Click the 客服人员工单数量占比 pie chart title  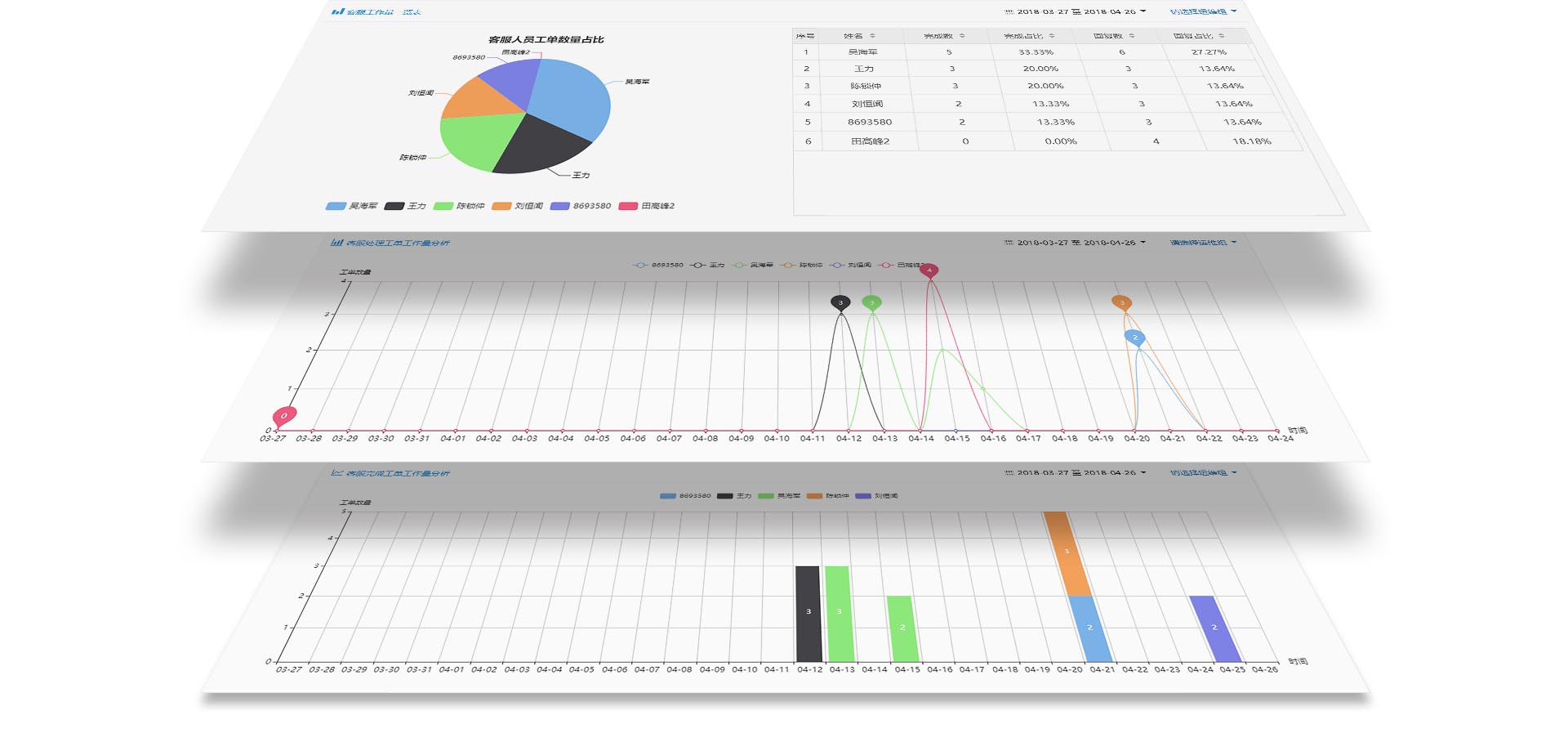click(x=546, y=39)
